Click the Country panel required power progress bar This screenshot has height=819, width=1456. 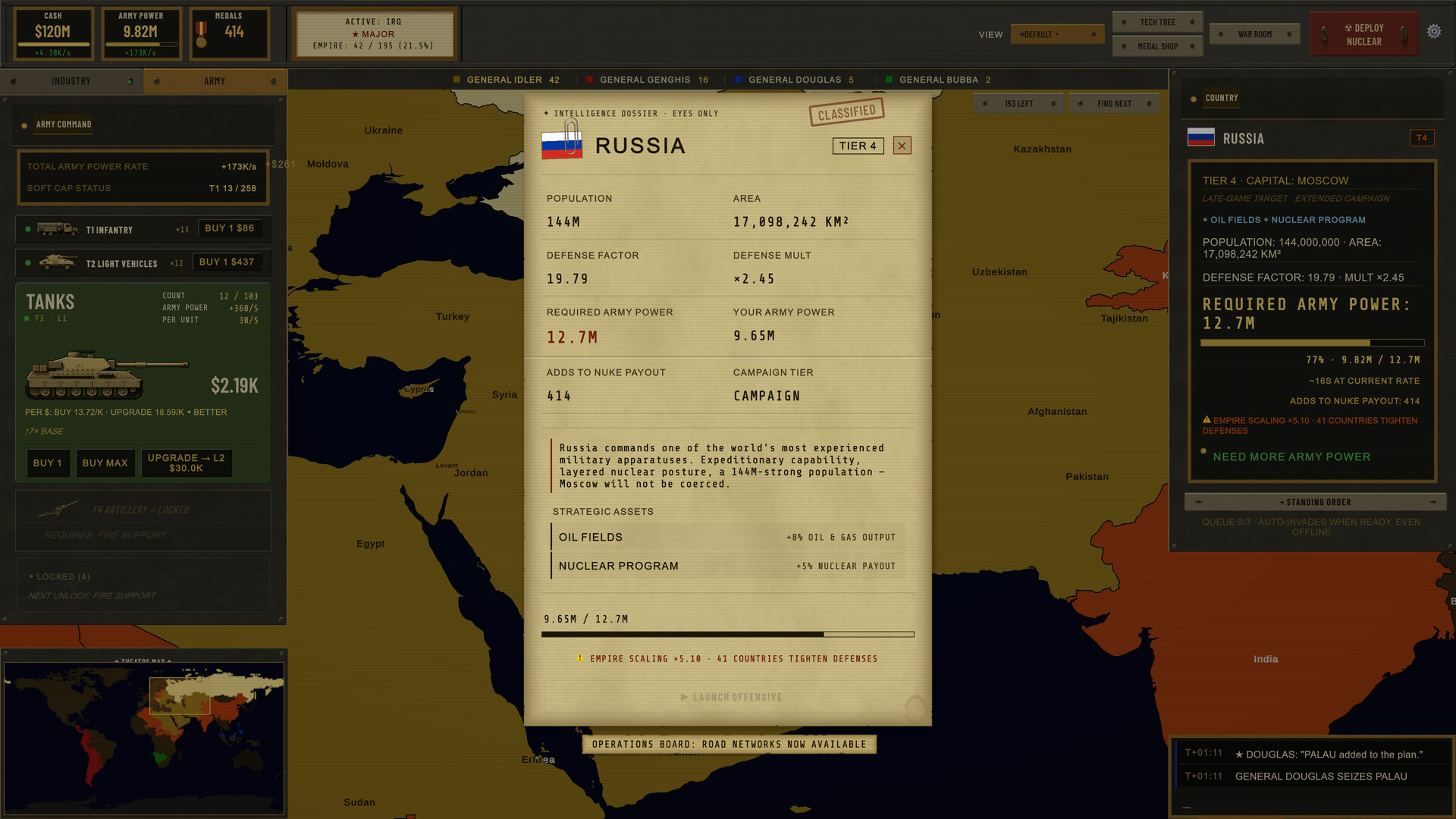[1313, 343]
